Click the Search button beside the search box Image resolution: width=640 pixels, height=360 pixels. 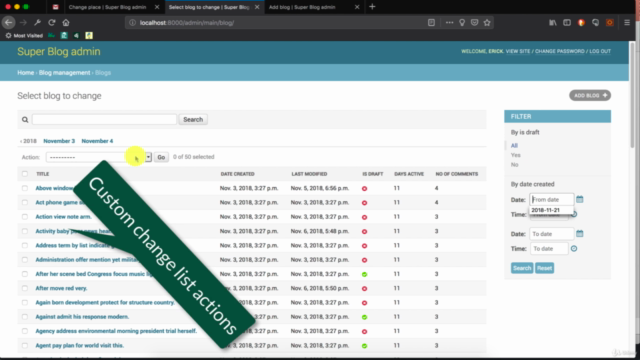coord(193,120)
